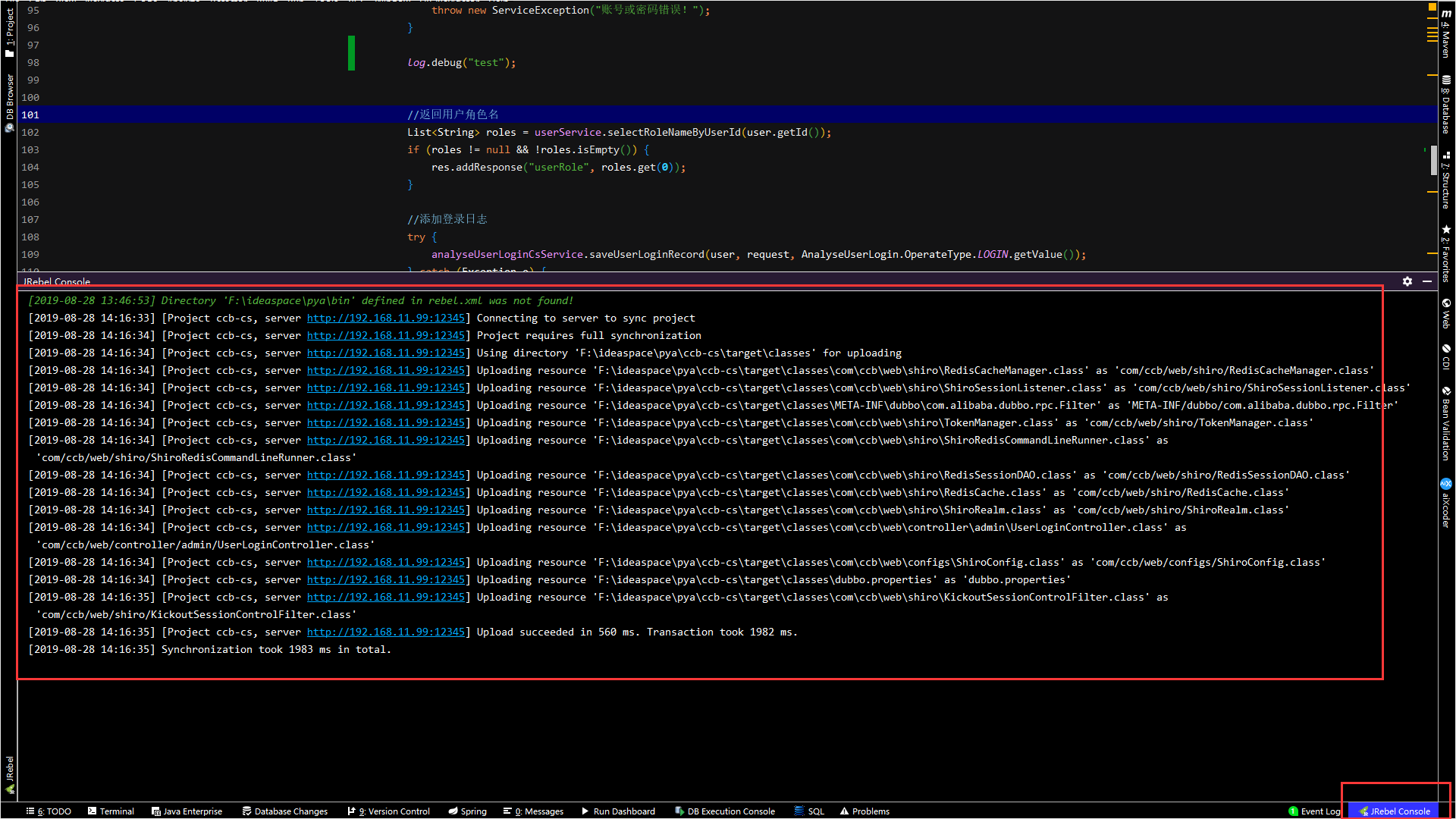This screenshot has height=819, width=1456.
Task: Click line number 101 in gutter
Action: coord(30,115)
